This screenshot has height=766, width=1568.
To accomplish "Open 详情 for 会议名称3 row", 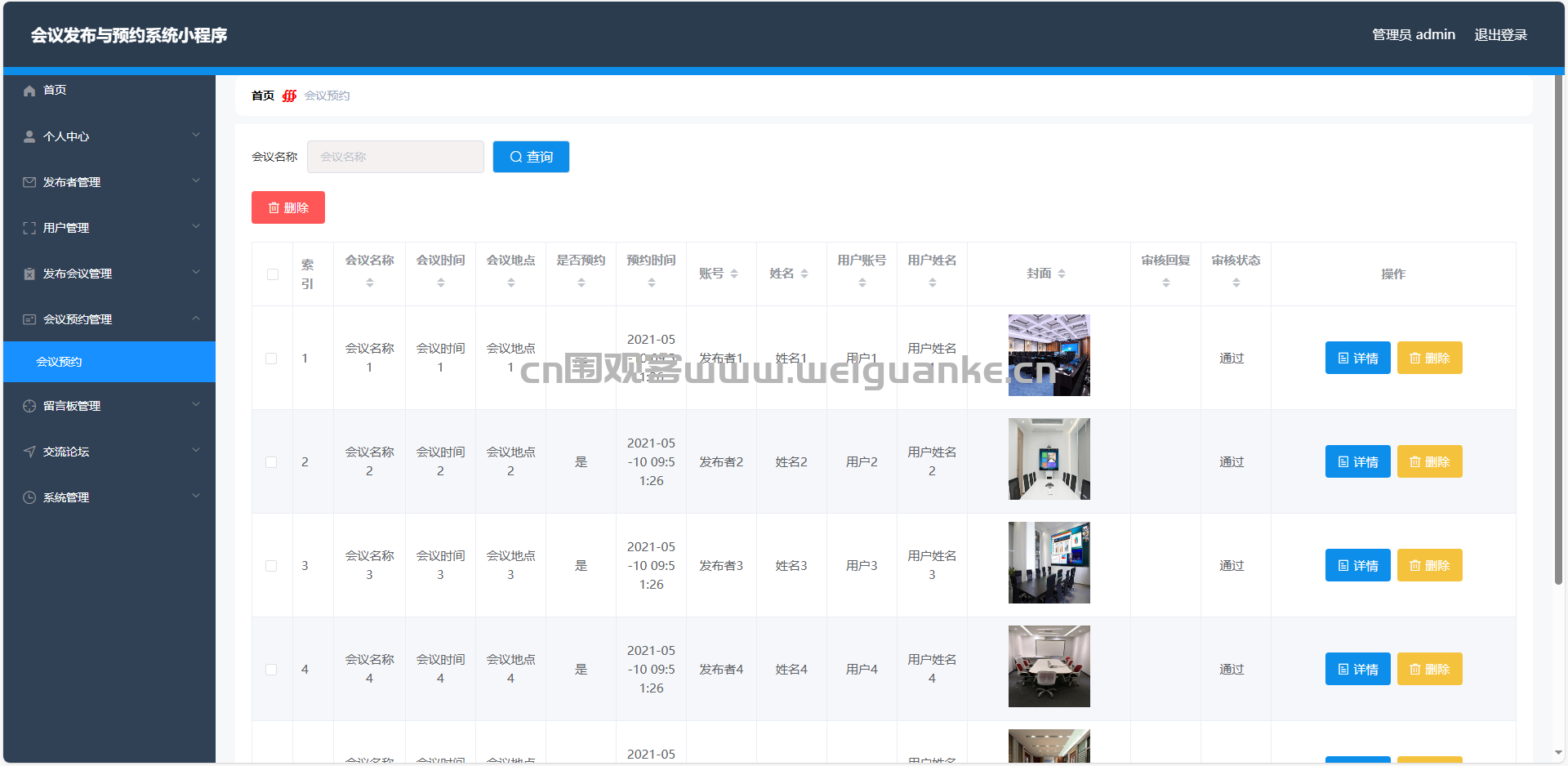I will point(1357,565).
